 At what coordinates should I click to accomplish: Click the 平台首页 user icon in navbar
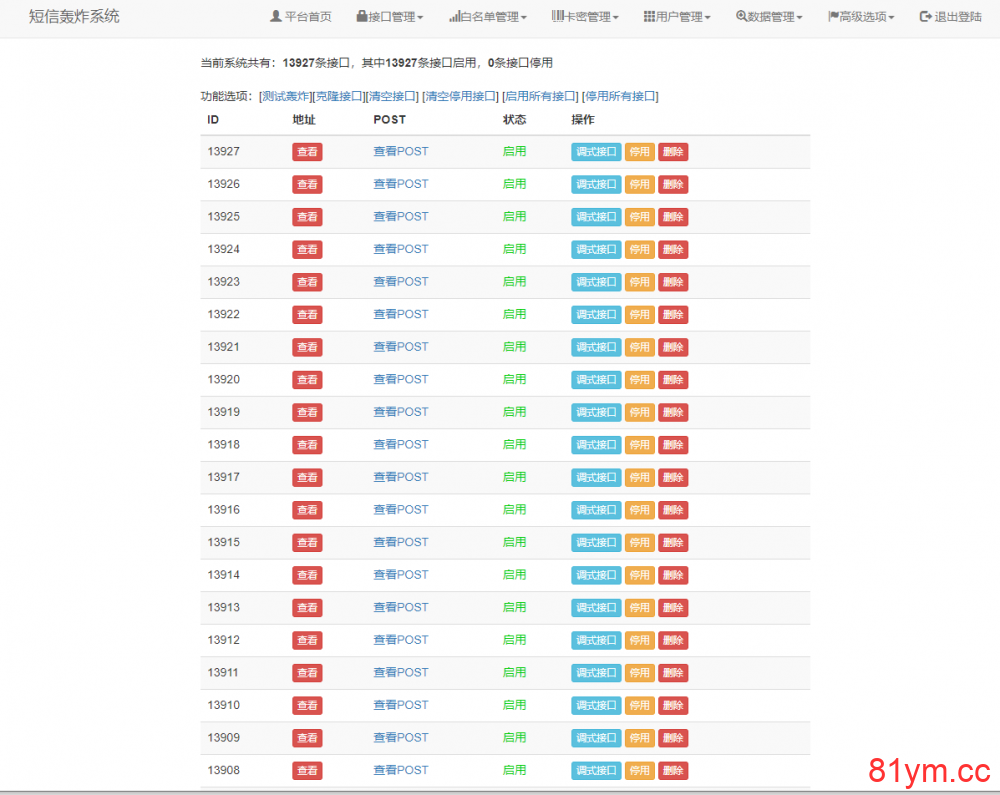(x=276, y=17)
